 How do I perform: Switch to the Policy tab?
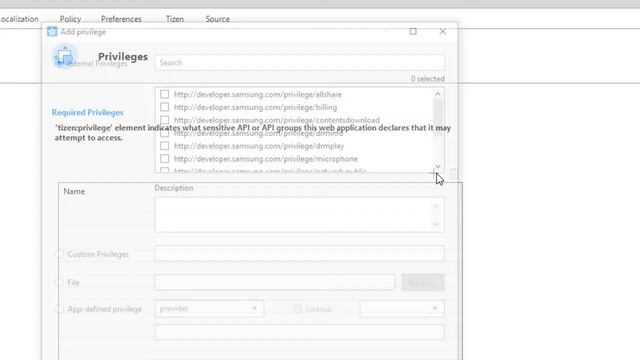click(x=70, y=19)
